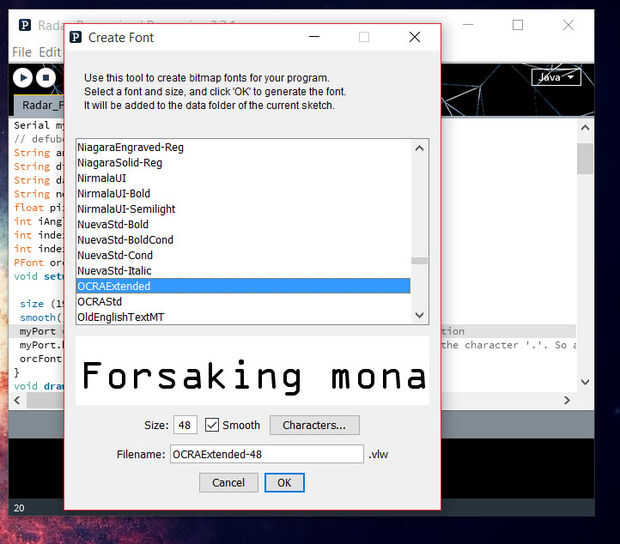
Task: Open the Edit menu in Processing
Action: coord(50,52)
